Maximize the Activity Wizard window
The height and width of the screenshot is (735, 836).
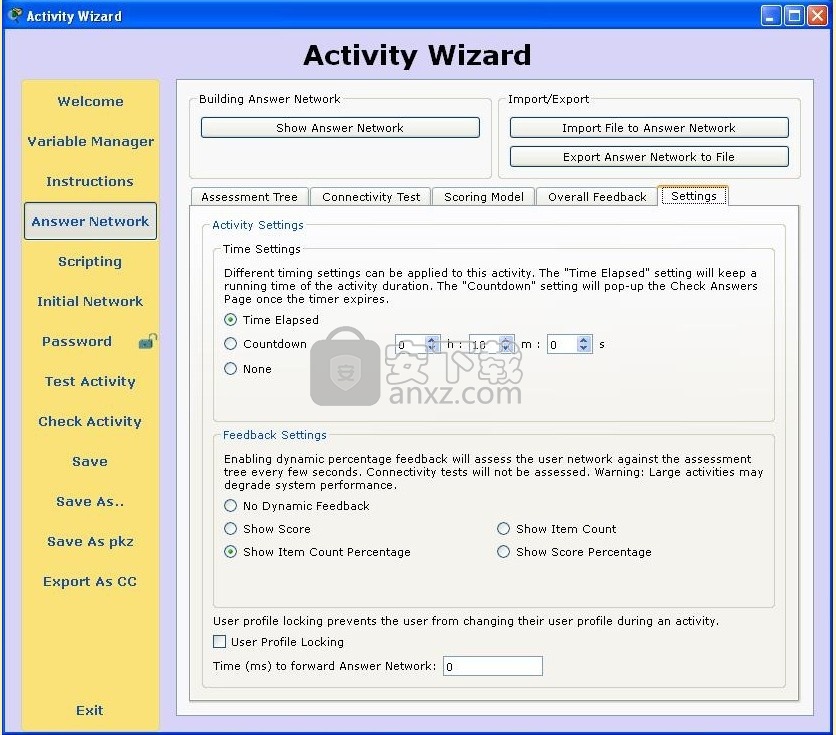click(794, 16)
